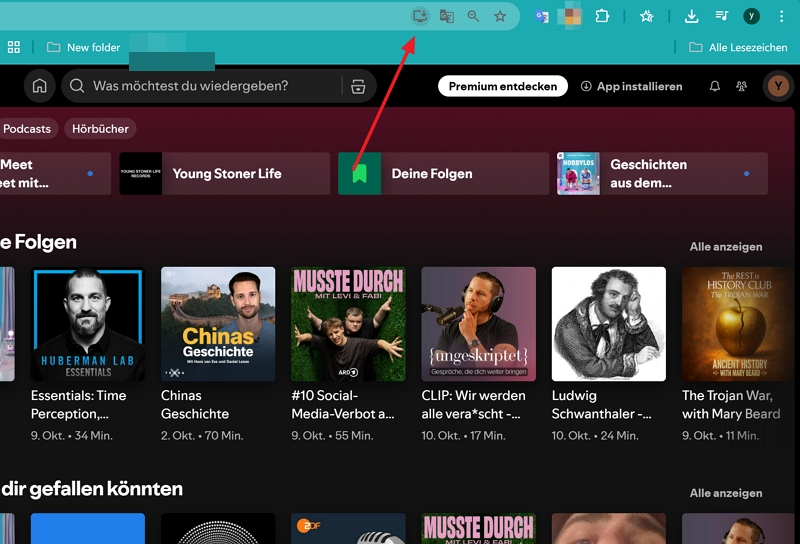
Task: Select the 'Hörbücher' filter chip
Action: pos(100,129)
